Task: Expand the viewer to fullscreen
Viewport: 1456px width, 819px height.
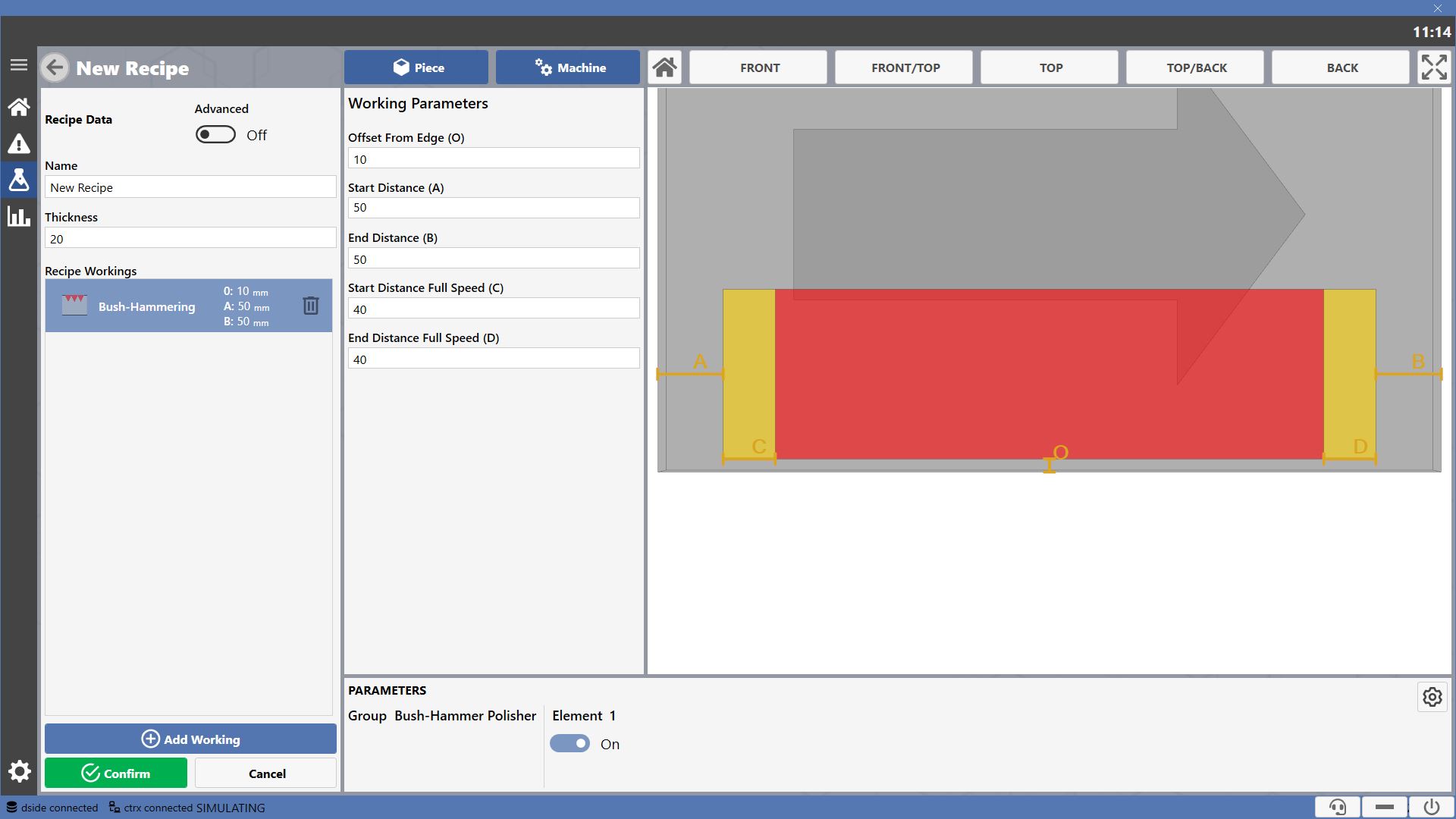Action: (x=1434, y=67)
